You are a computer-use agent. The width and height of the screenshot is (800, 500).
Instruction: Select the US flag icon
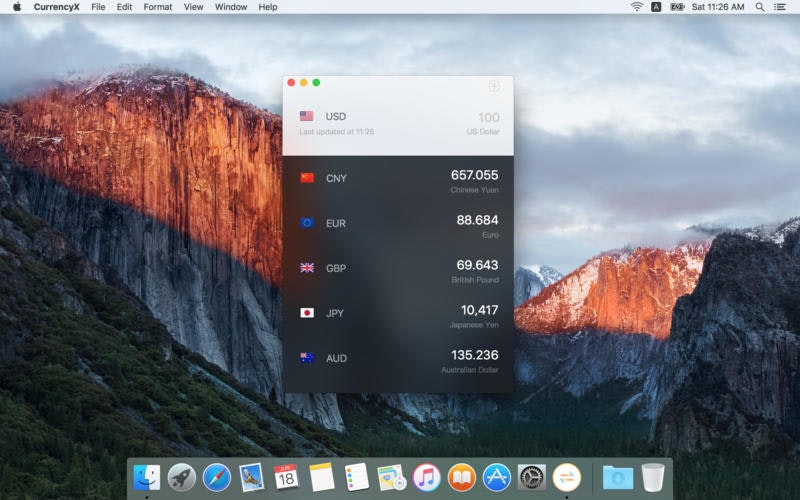coord(307,116)
